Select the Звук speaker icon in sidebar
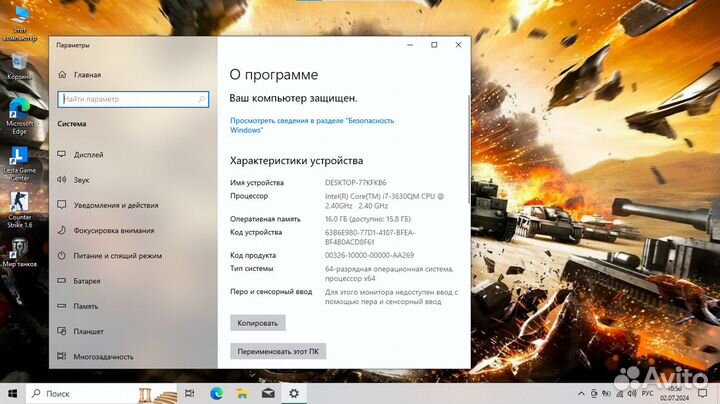This screenshot has height=404, width=720. 62,180
